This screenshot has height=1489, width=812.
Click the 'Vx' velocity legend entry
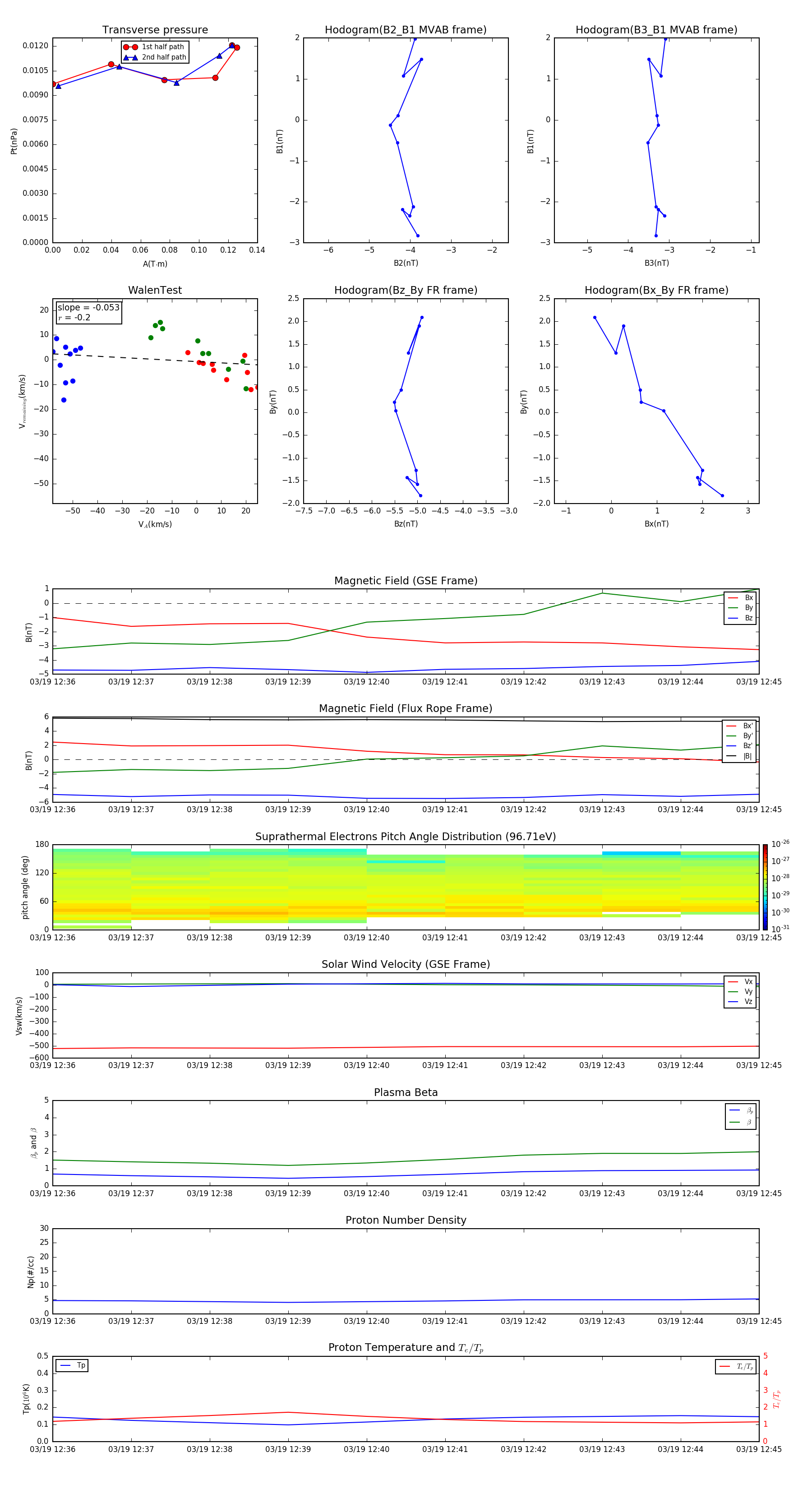[x=740, y=982]
